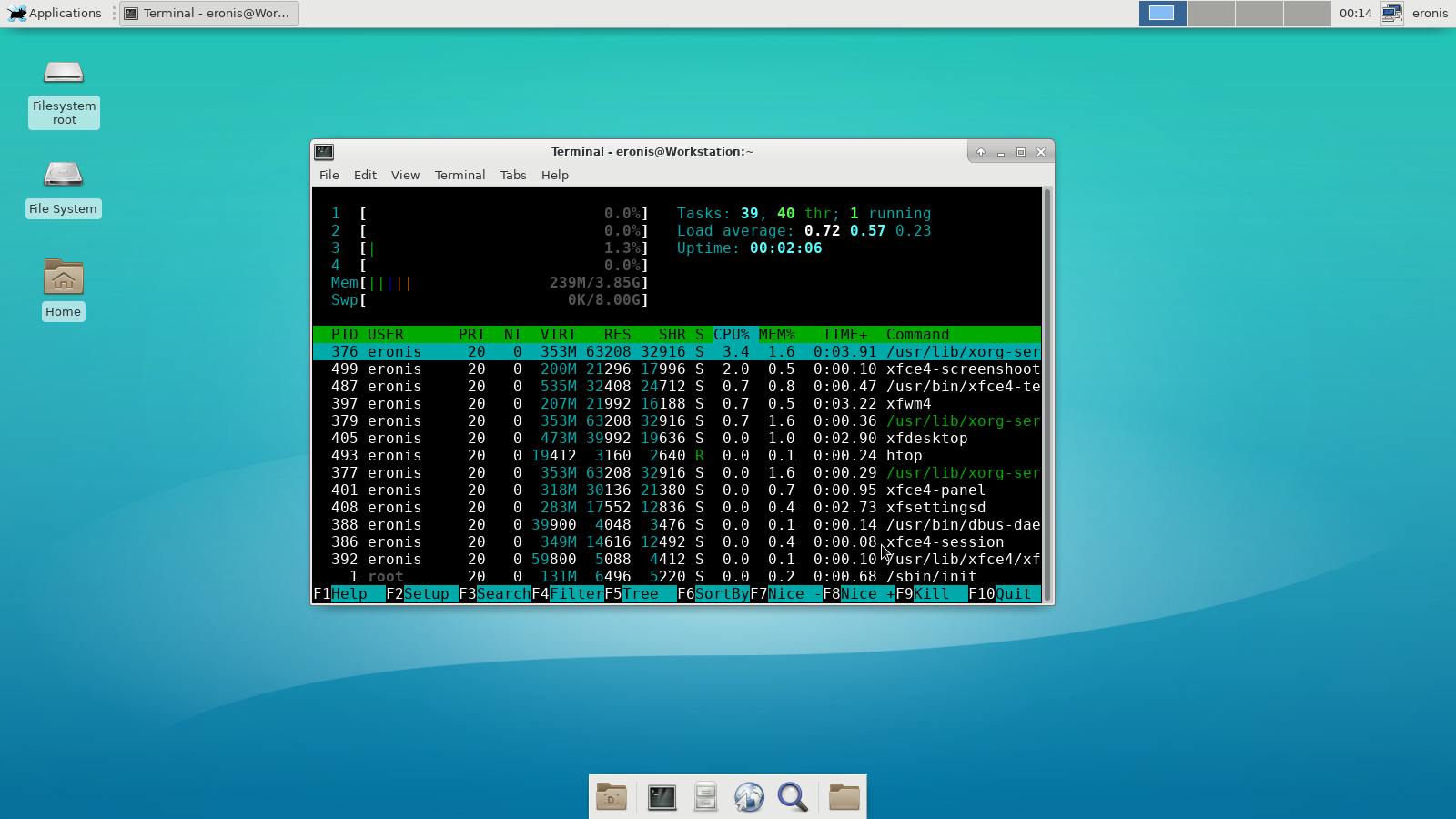1456x819 pixels.
Task: Click the terminal vertical scrollbar
Action: pos(1047,394)
